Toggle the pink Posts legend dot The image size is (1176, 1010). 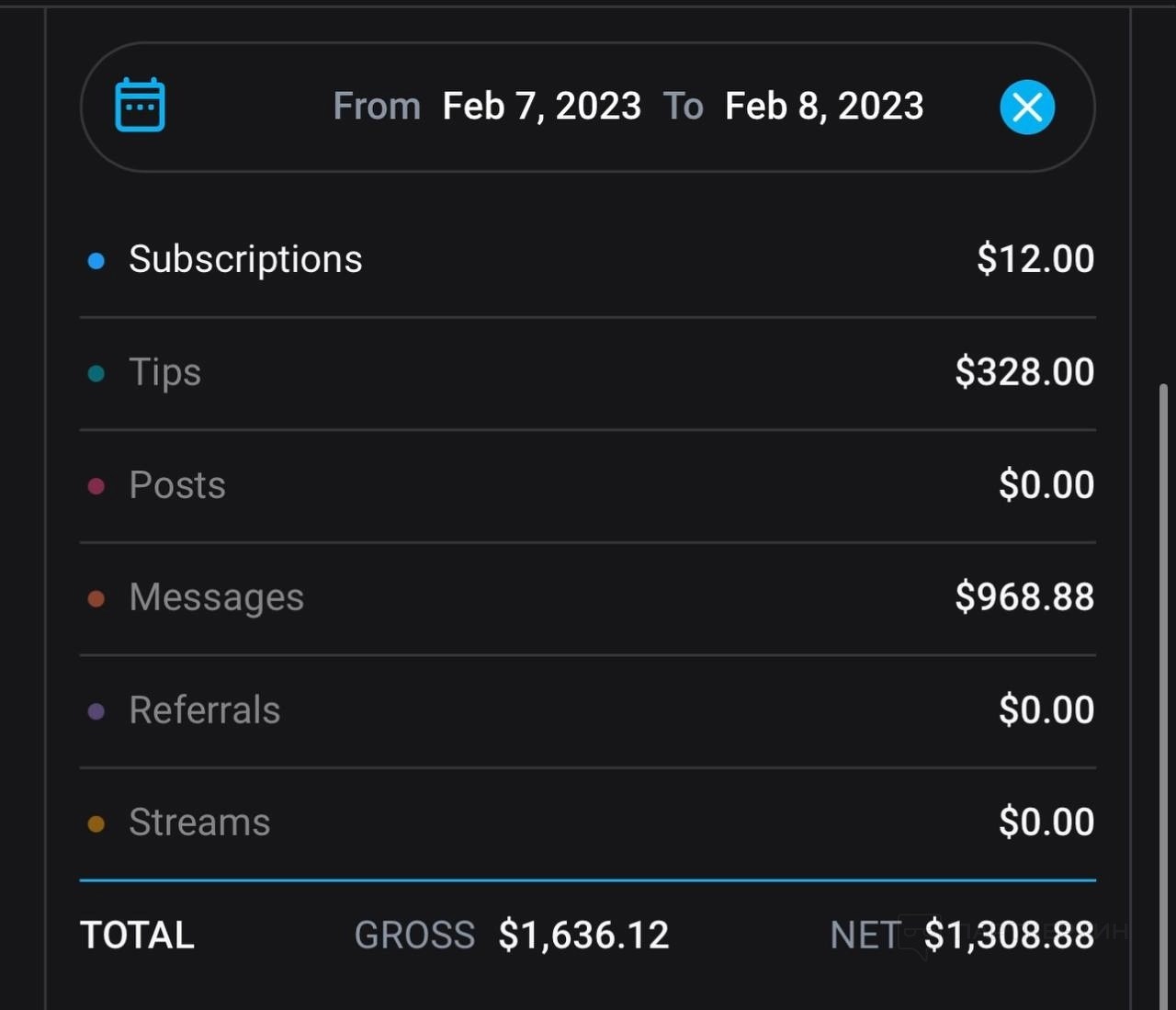(96, 486)
